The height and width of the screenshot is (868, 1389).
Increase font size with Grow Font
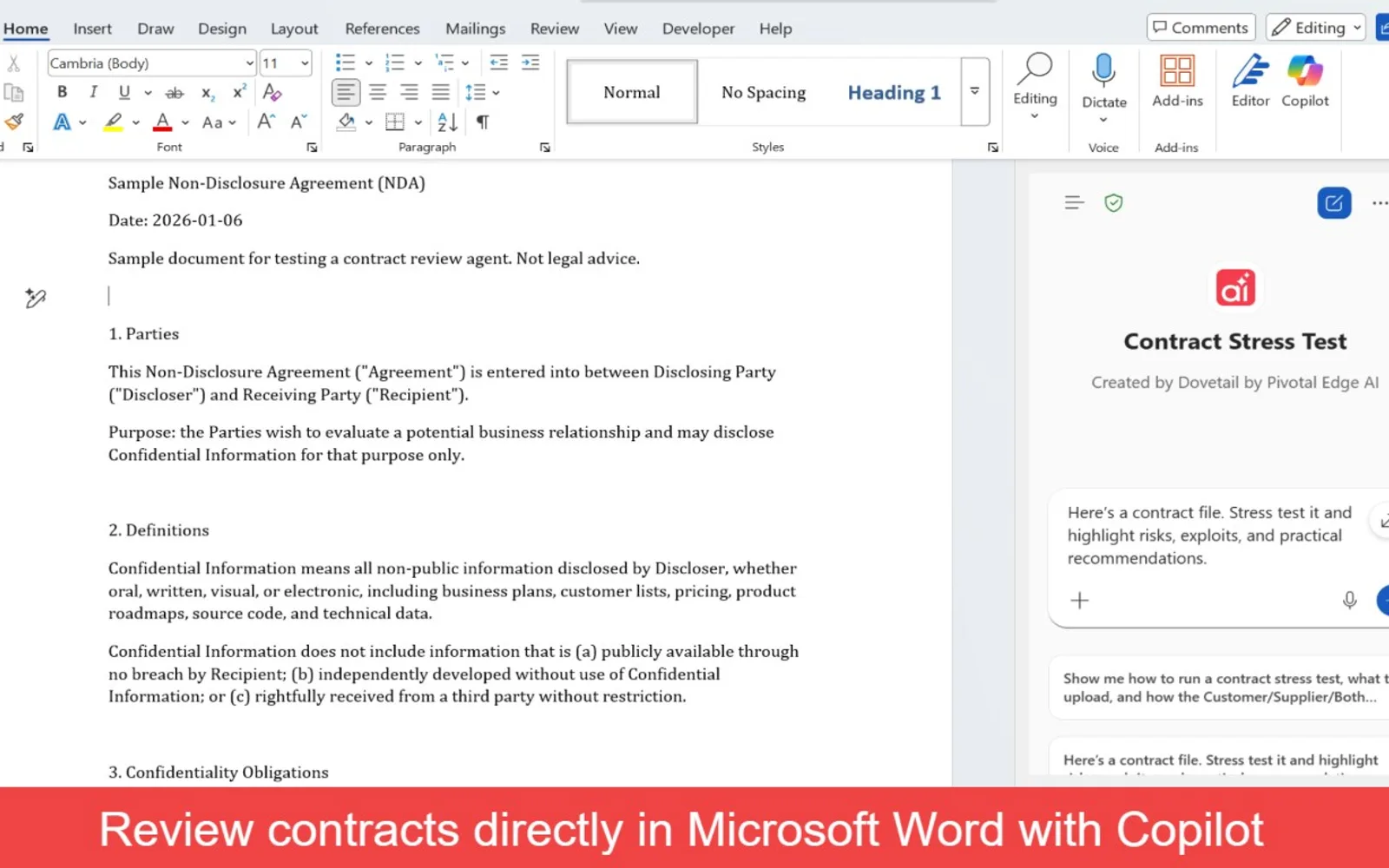tap(267, 122)
